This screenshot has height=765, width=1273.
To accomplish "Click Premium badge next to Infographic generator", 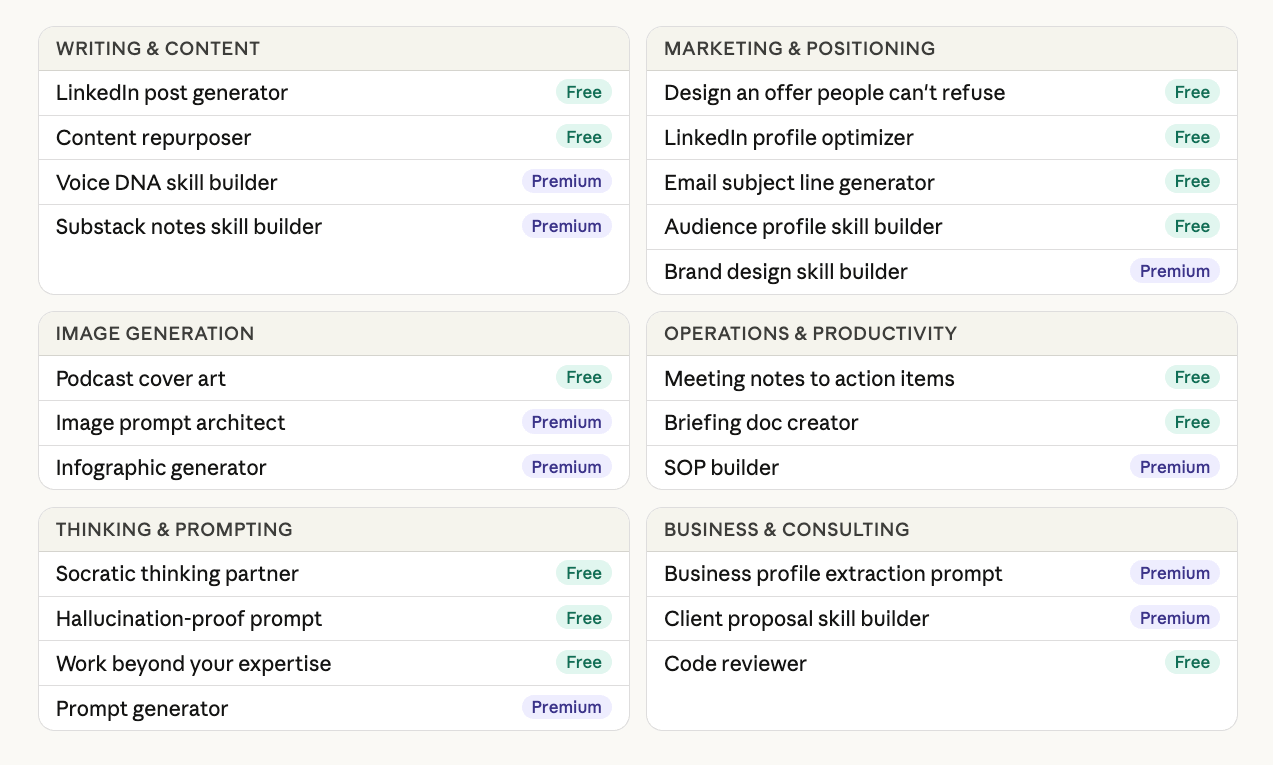I will click(x=567, y=467).
